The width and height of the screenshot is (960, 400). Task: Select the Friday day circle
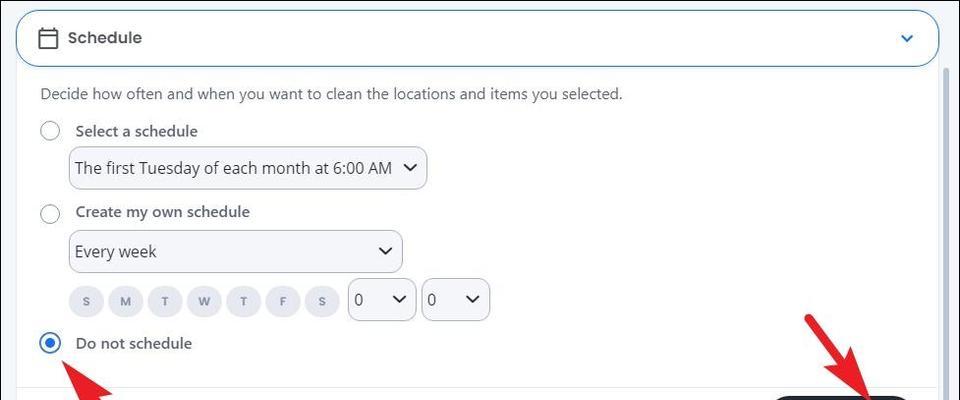click(282, 301)
